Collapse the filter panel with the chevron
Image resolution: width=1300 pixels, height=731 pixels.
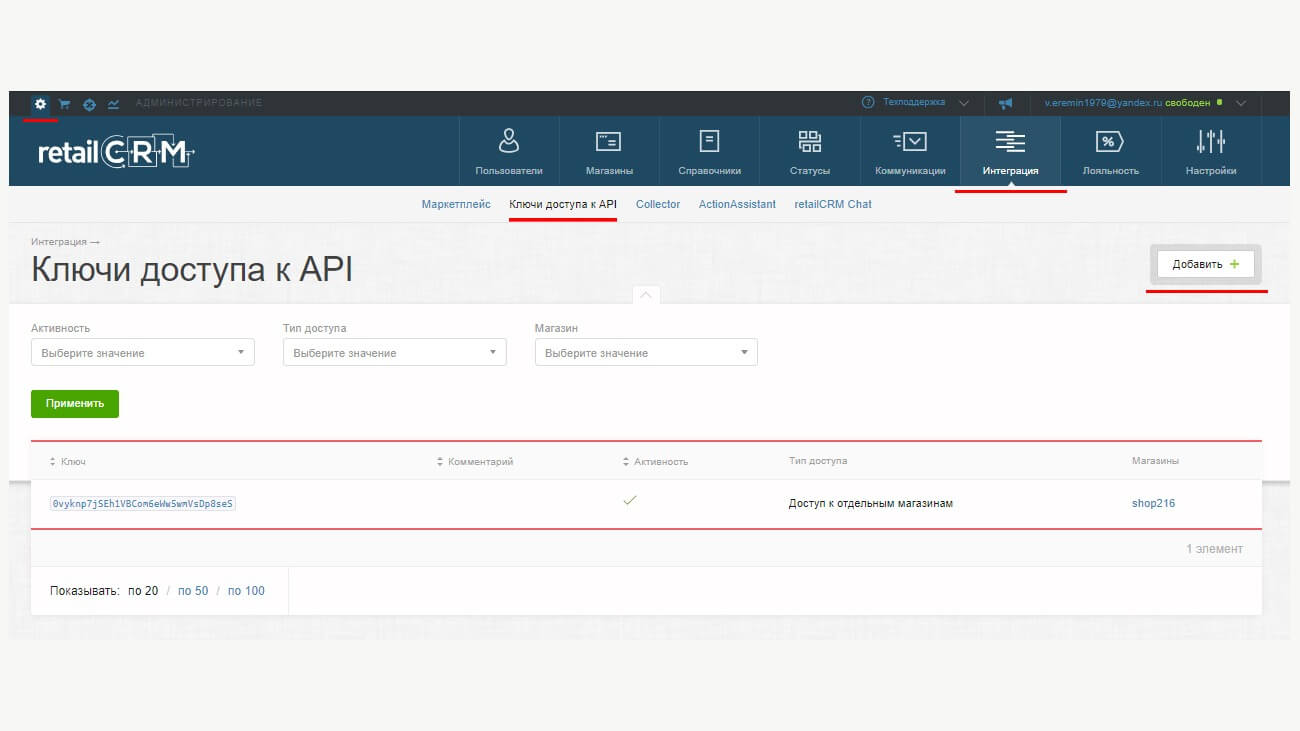tap(645, 295)
